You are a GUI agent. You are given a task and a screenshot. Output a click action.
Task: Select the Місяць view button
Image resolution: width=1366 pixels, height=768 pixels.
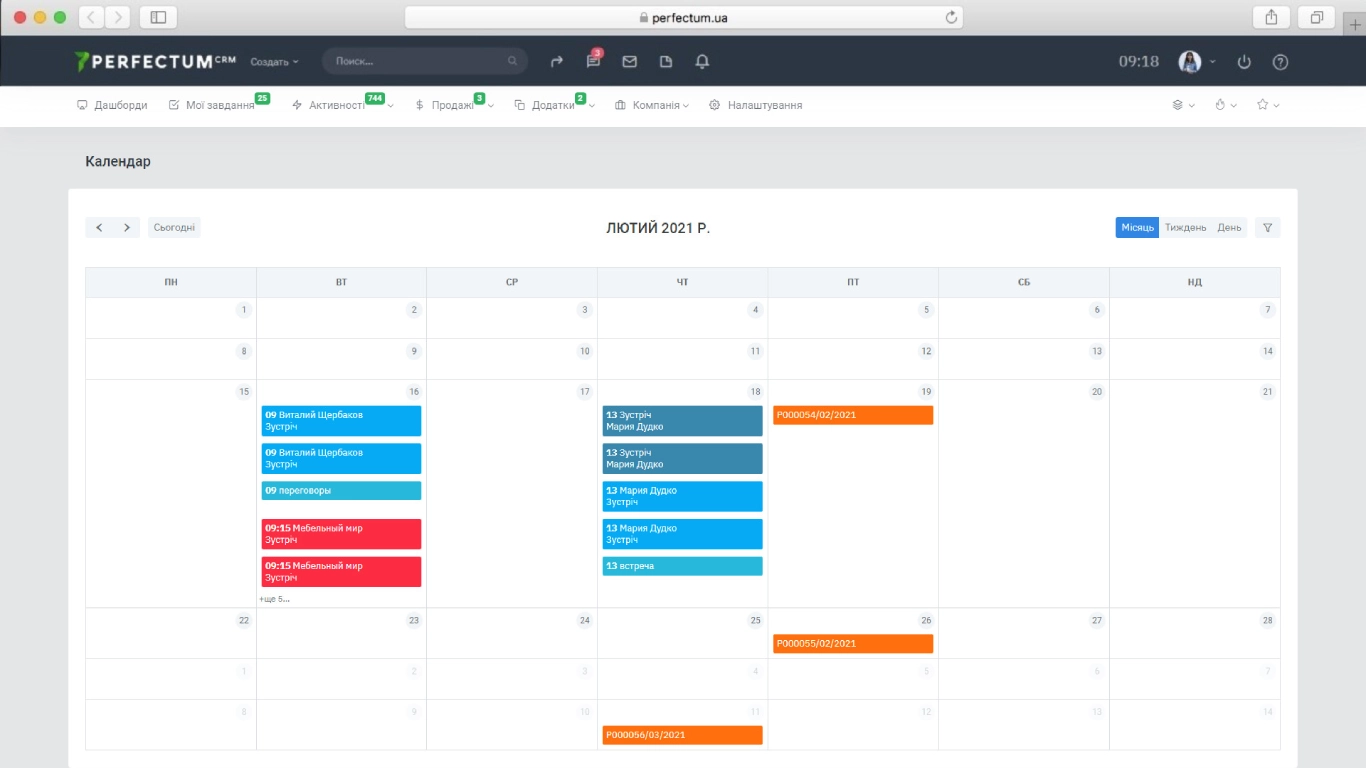[1137, 228]
